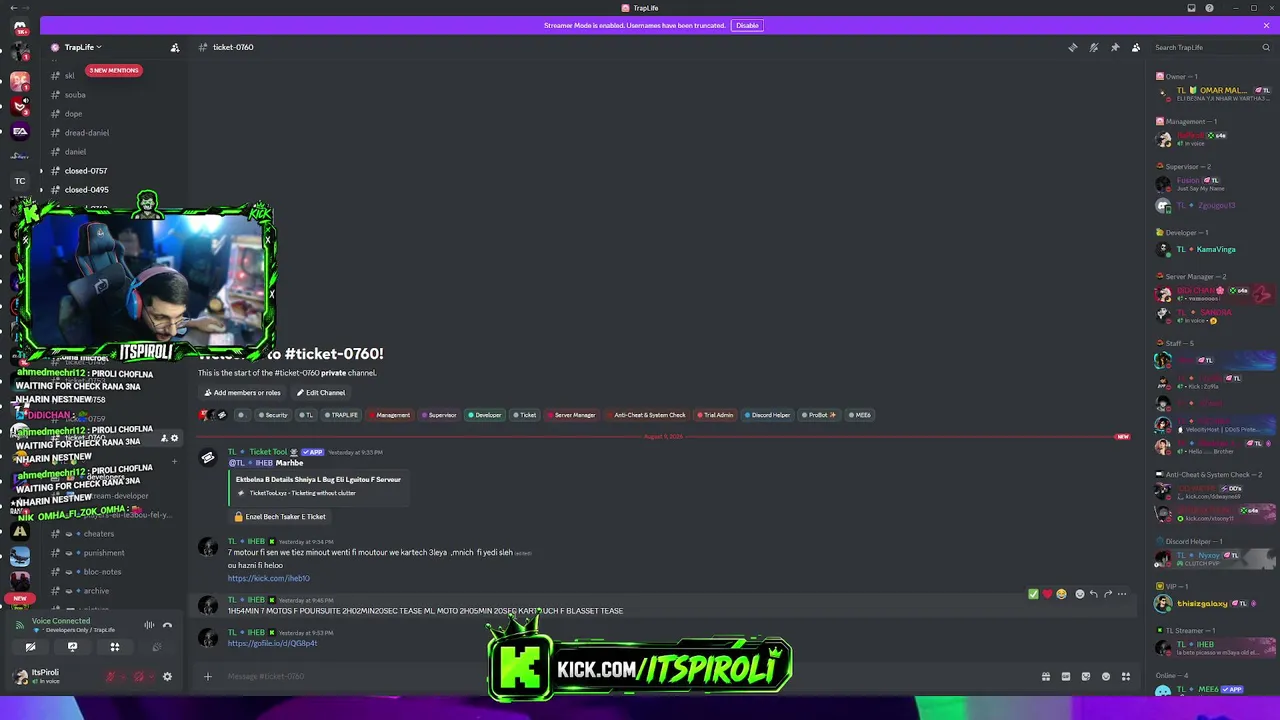React with the laughing face emoji
The height and width of the screenshot is (720, 1280).
tap(1061, 594)
